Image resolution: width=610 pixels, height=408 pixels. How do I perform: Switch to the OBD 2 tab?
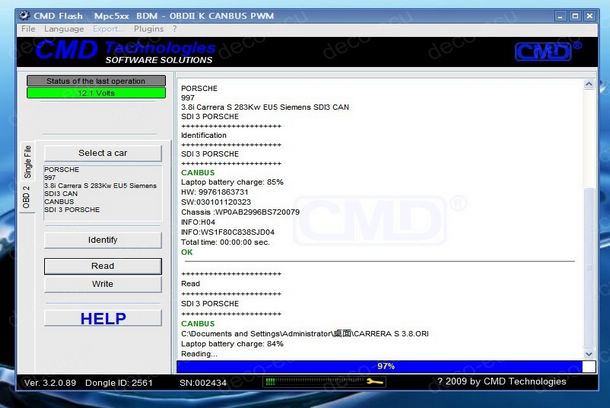(26, 197)
